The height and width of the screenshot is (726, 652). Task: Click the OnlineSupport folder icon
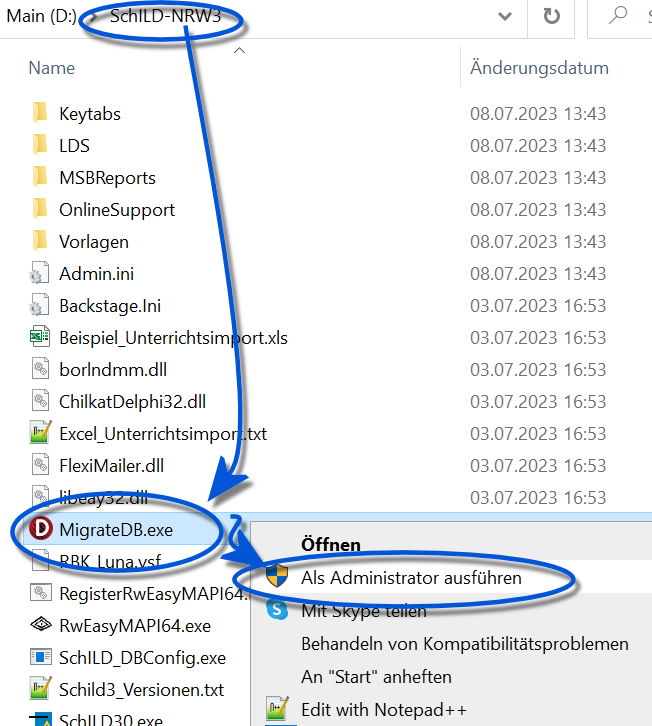40,208
